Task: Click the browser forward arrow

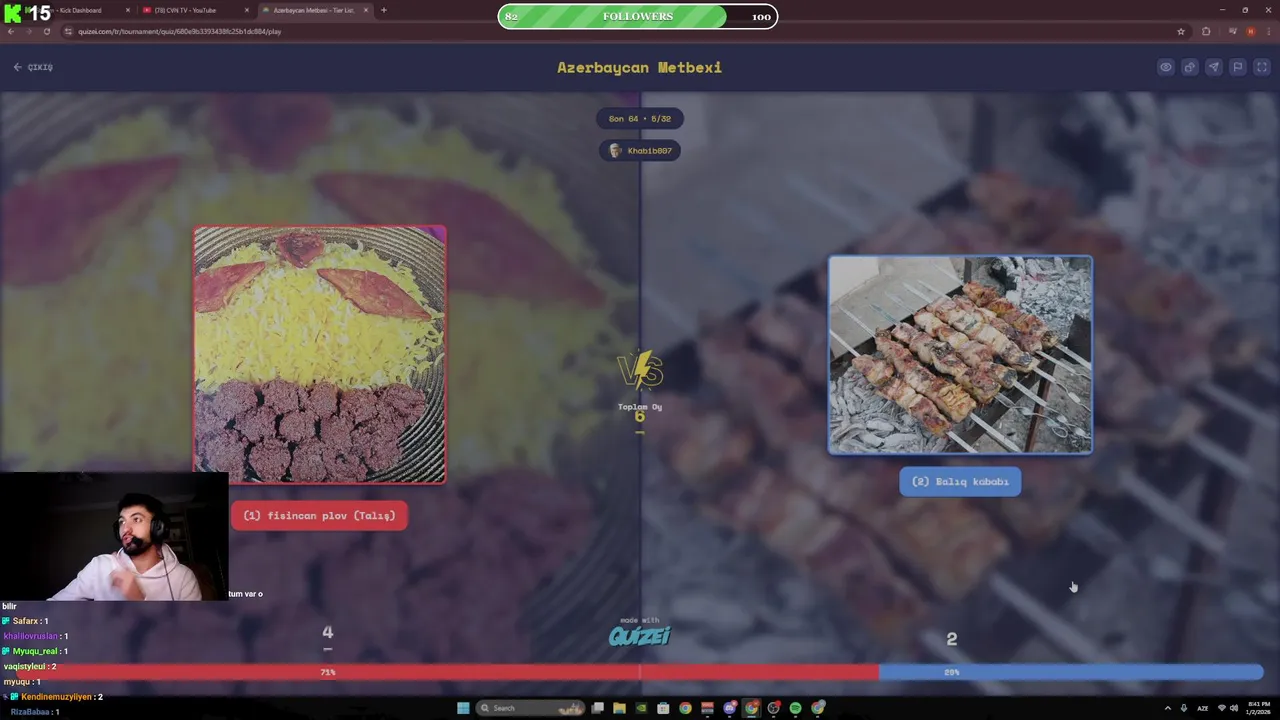Action: (x=29, y=31)
